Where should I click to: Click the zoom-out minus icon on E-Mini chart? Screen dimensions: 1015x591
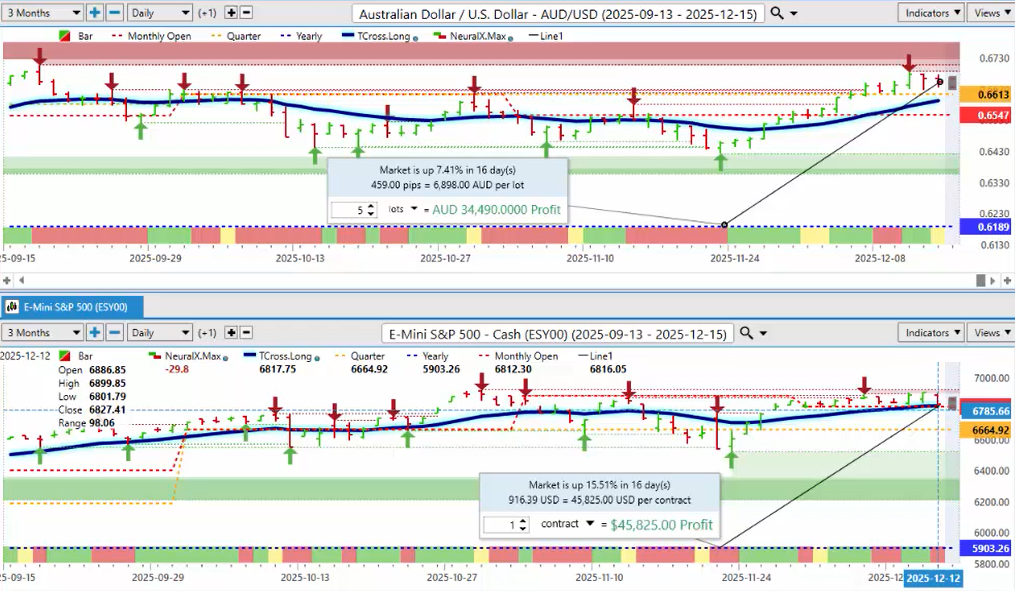tap(114, 333)
